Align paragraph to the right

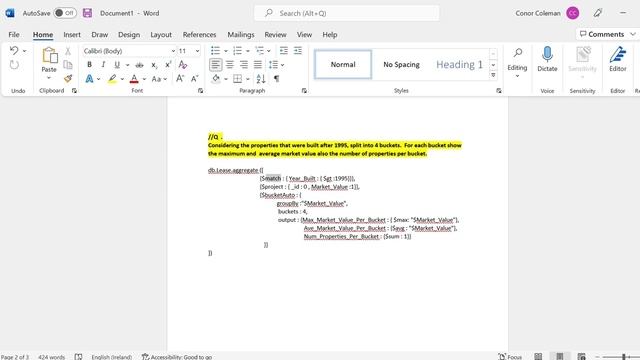point(244,64)
